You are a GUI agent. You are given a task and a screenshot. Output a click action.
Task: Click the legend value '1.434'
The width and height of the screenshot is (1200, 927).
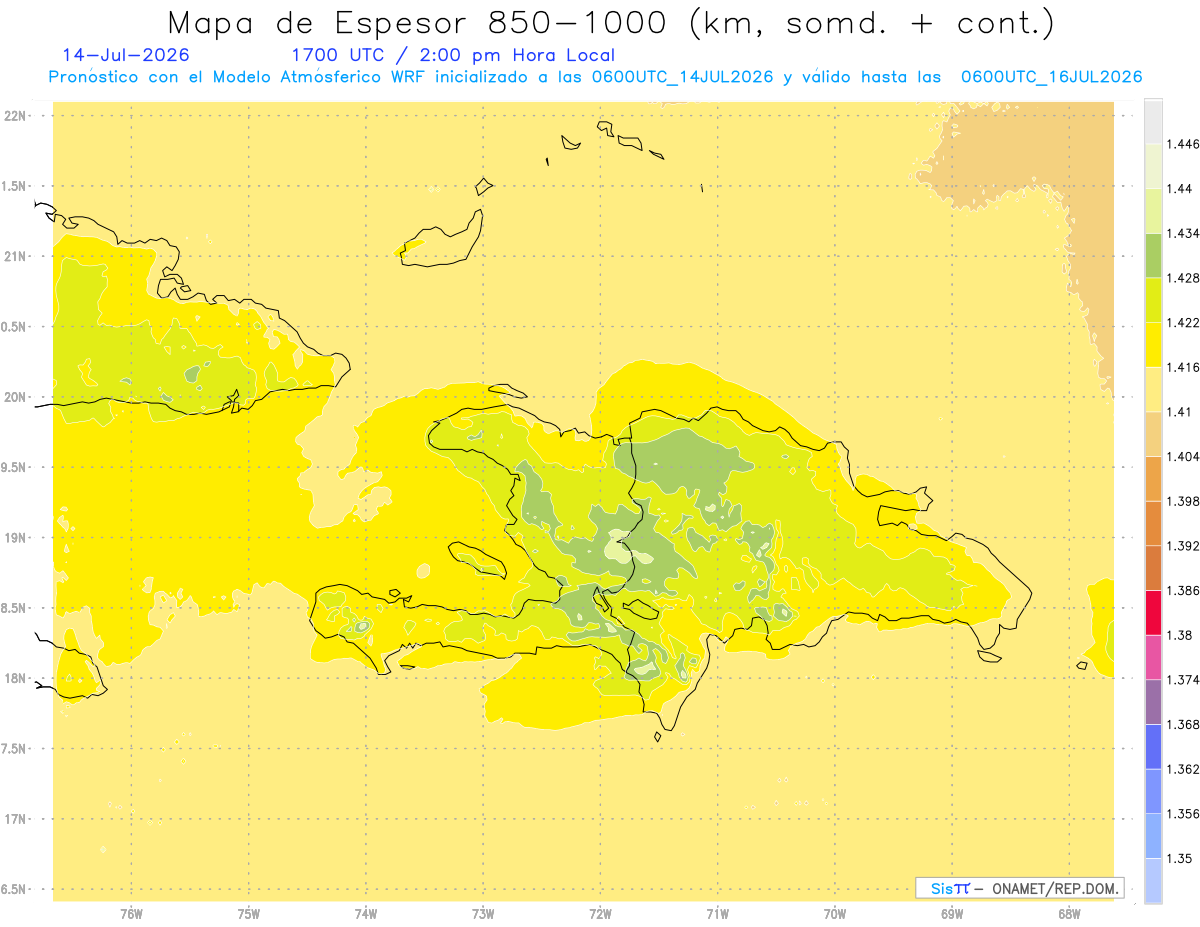pyautogui.click(x=1184, y=233)
